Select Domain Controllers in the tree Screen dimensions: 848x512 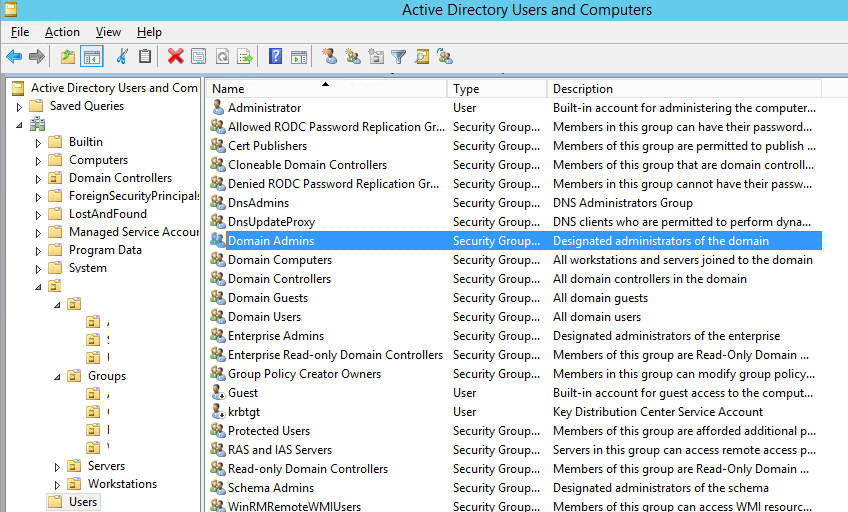point(120,178)
